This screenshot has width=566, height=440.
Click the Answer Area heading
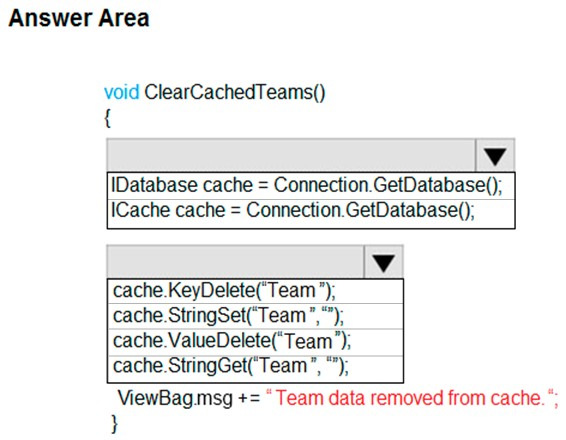coord(79,18)
